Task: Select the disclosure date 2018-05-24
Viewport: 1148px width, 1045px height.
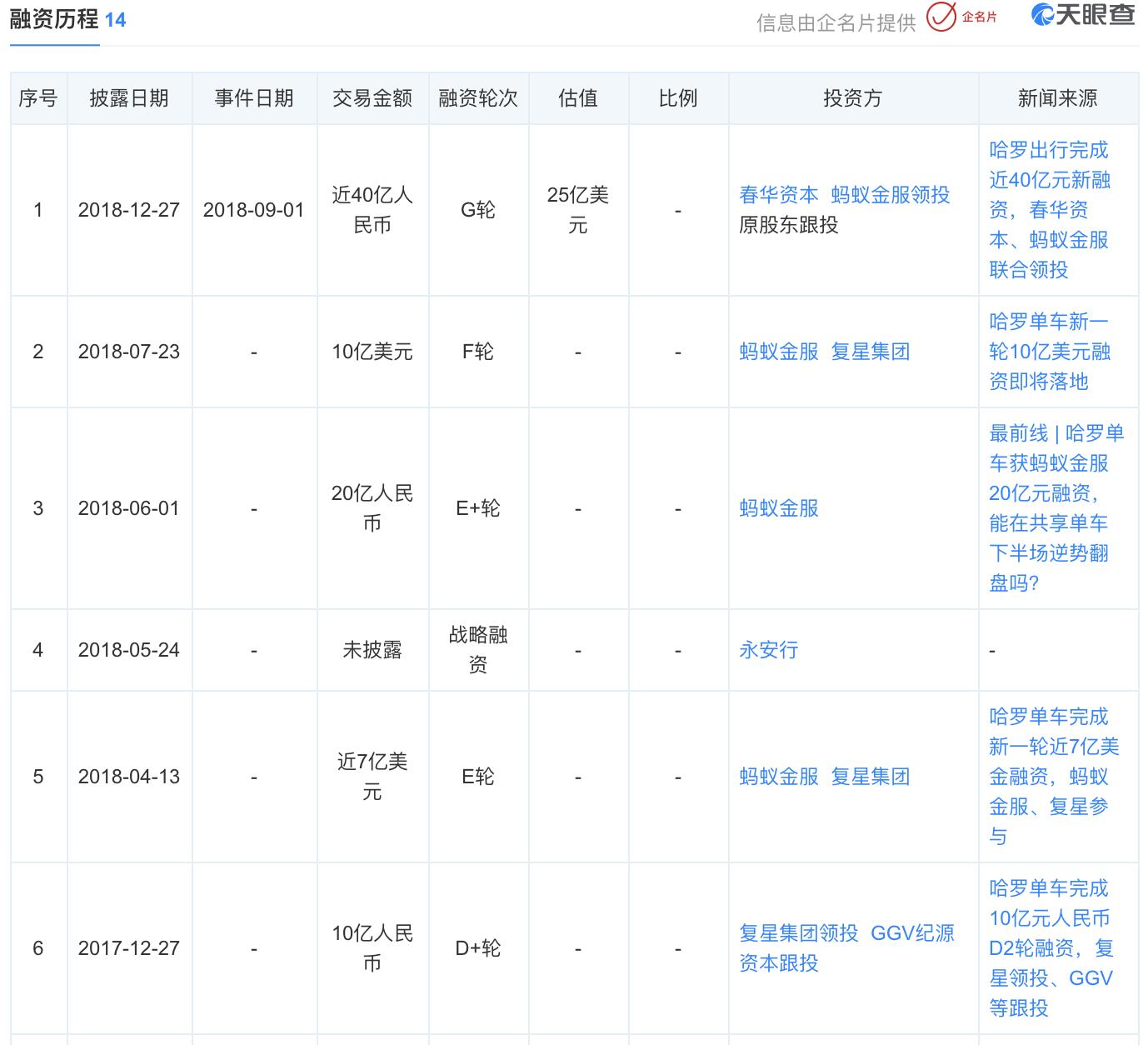Action: click(x=129, y=650)
